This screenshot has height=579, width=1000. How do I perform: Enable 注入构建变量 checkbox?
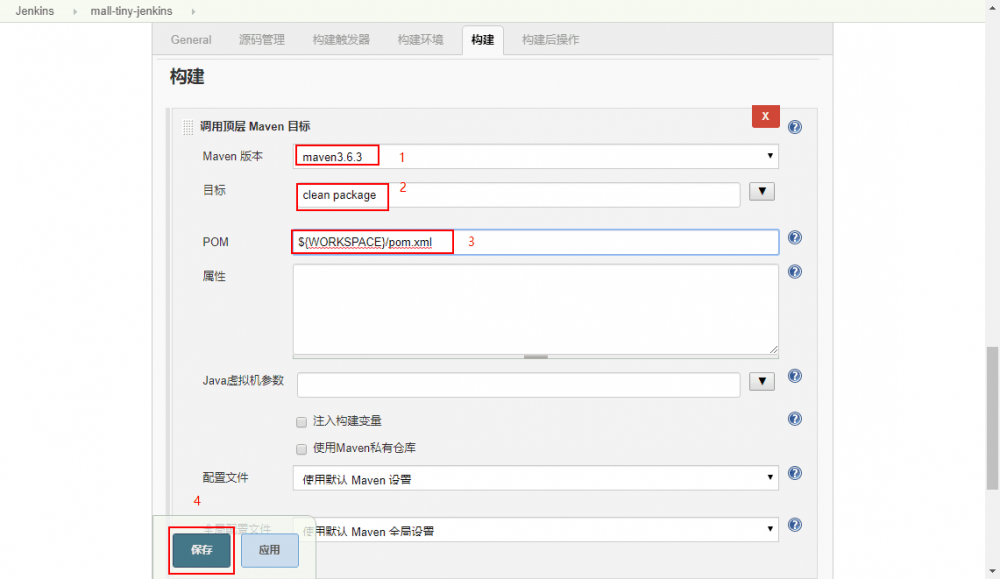301,422
